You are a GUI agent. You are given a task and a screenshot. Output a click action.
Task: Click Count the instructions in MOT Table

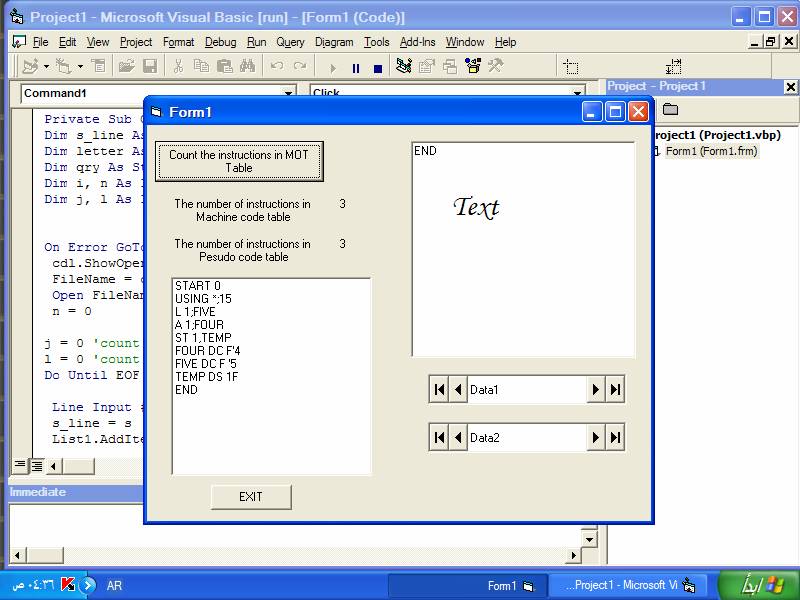click(239, 161)
